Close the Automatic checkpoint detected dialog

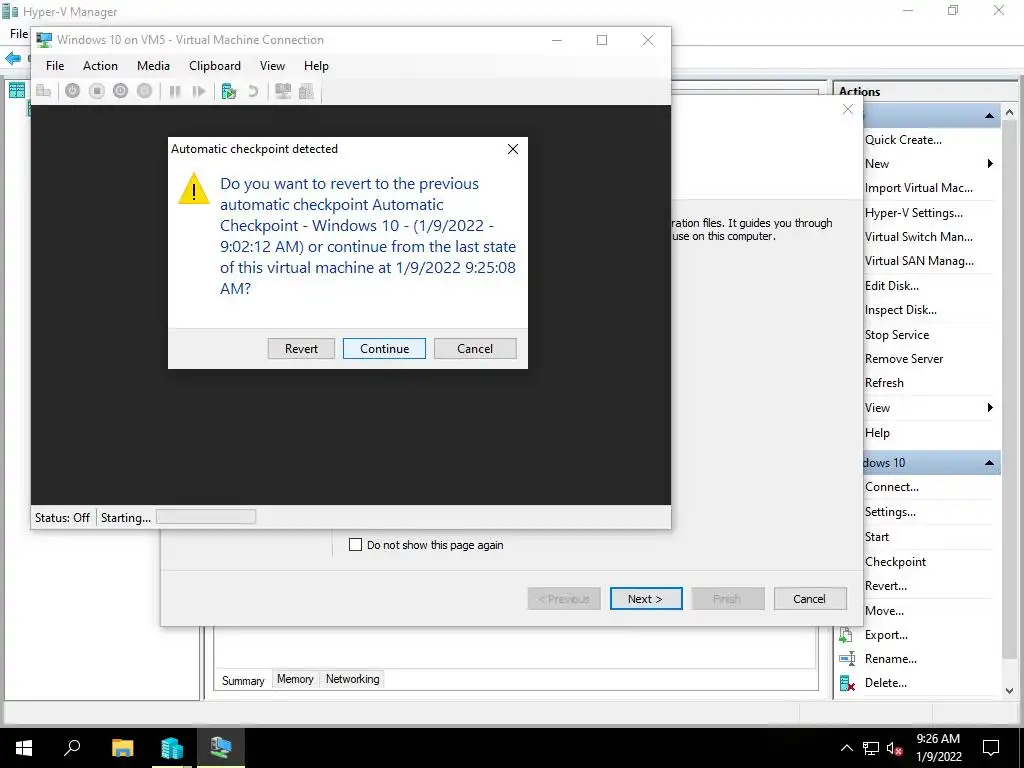pyautogui.click(x=513, y=149)
